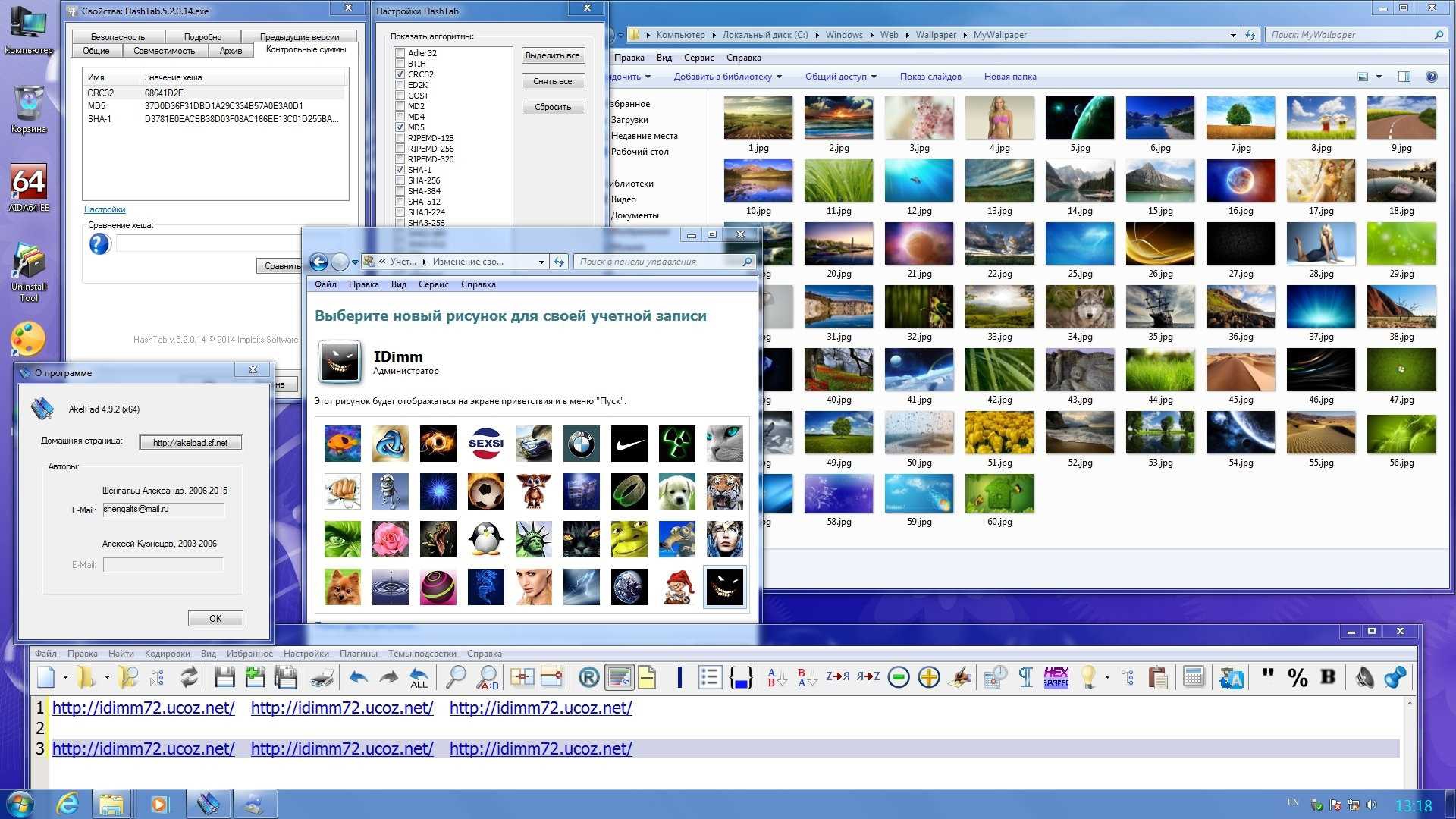
Task: Click the light bulb icon in AkelPad
Action: point(1088,677)
